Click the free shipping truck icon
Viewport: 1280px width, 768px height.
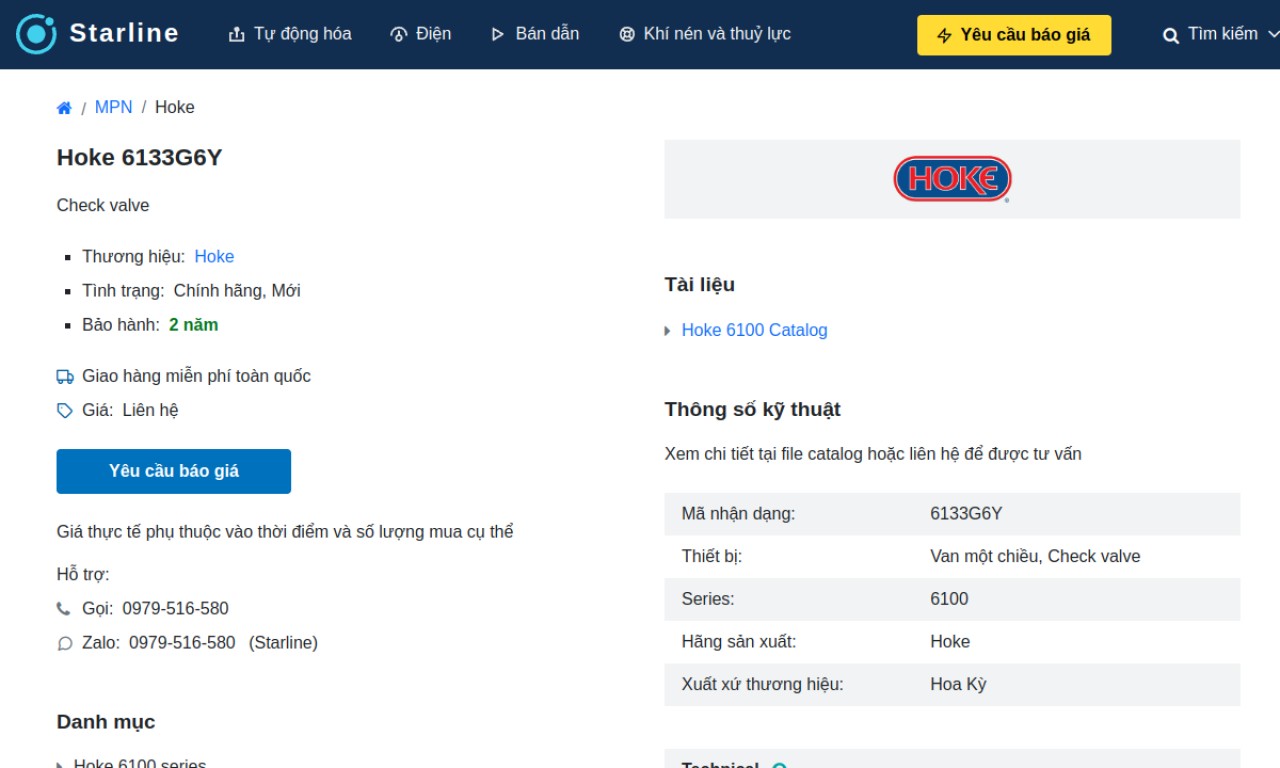(65, 377)
